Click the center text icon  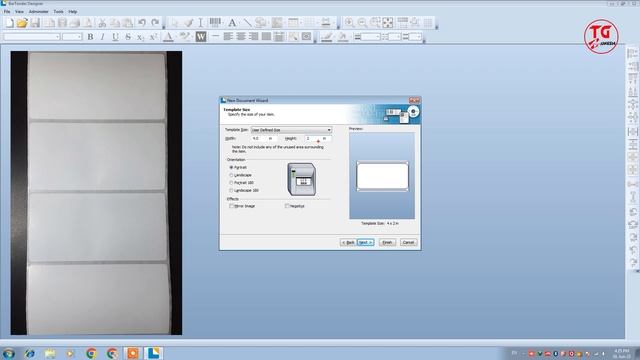coord(241,37)
